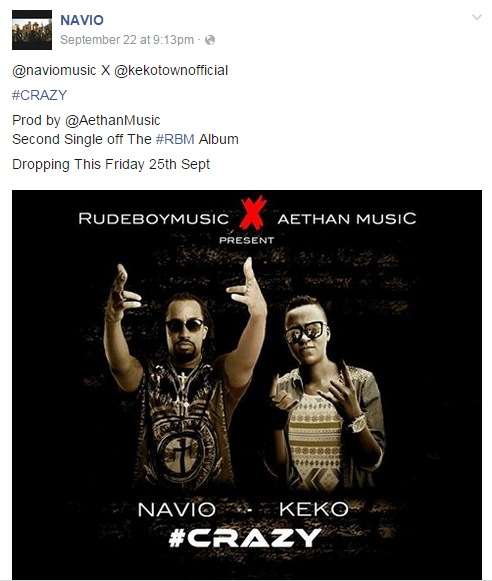The height and width of the screenshot is (581, 492).
Task: Click the @naviomusic mention text
Action: click(x=54, y=70)
